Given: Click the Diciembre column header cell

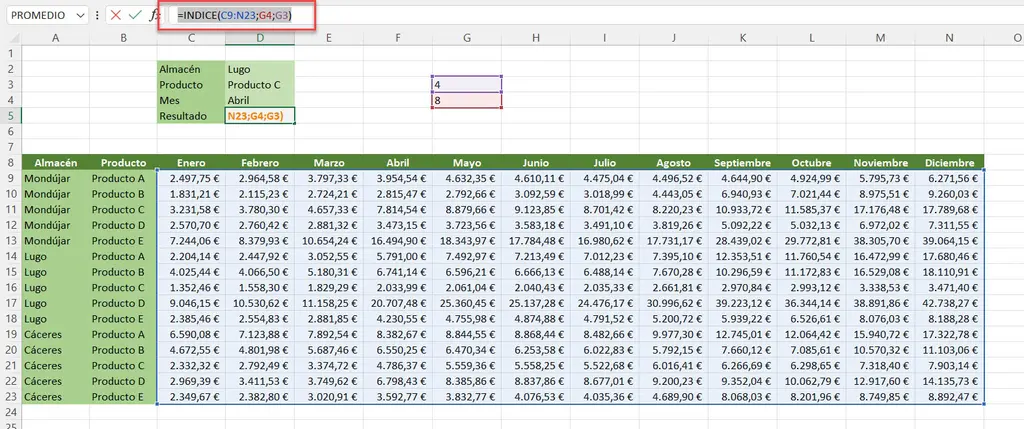Looking at the screenshot, I should (x=950, y=163).
